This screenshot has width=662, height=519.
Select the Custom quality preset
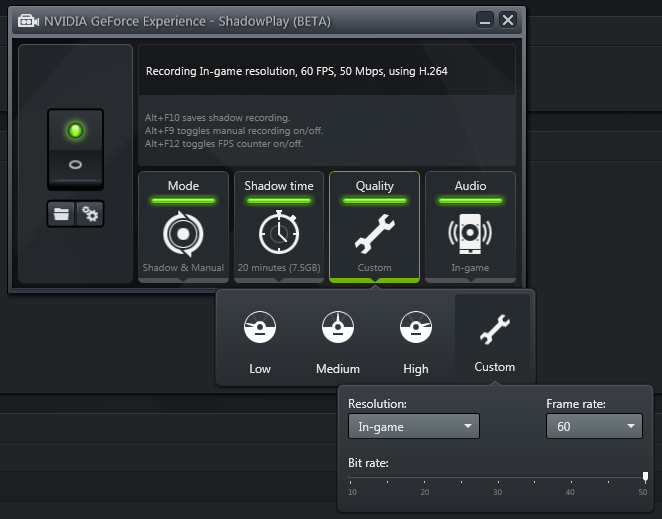[x=494, y=342]
